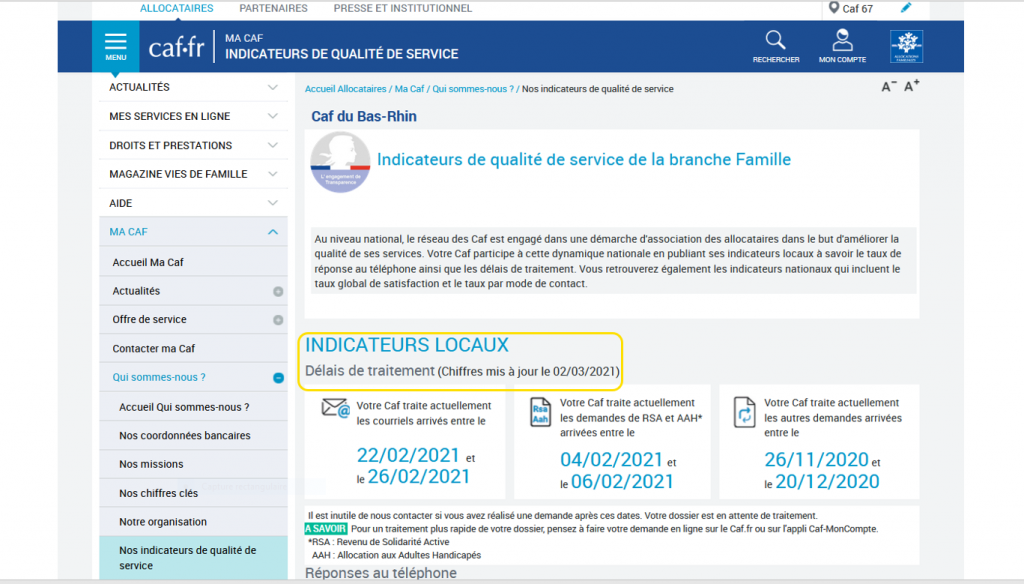Click the pencil icon to edit Caf 67

click(906, 8)
